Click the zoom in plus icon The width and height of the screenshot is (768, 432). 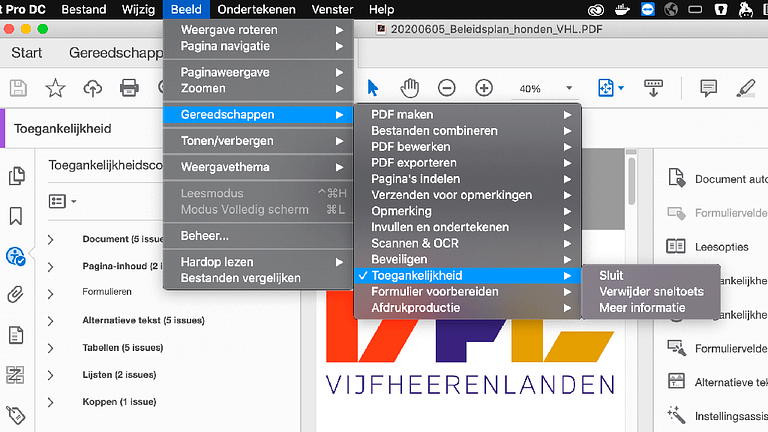484,88
